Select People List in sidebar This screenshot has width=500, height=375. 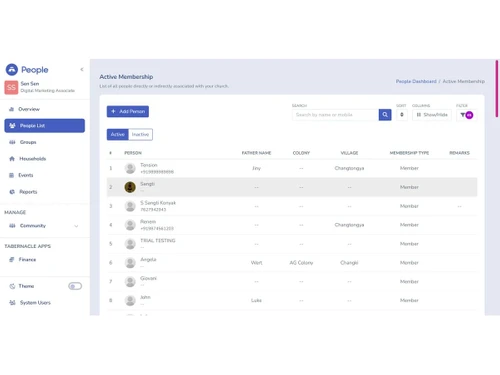pyautogui.click(x=45, y=126)
